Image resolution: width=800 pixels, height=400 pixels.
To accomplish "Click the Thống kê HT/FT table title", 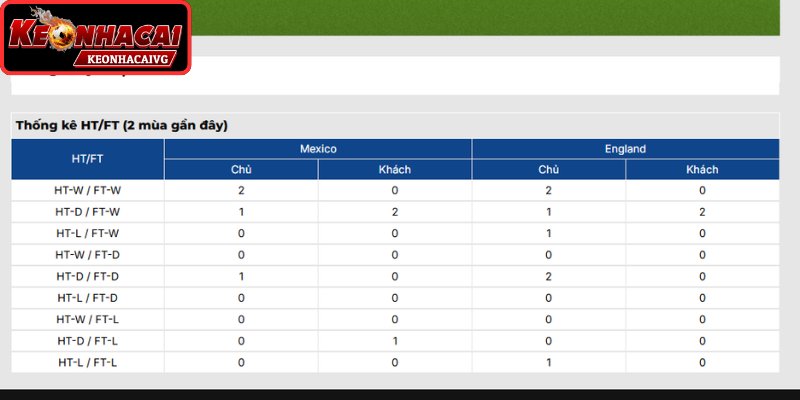I will click(x=121, y=126).
